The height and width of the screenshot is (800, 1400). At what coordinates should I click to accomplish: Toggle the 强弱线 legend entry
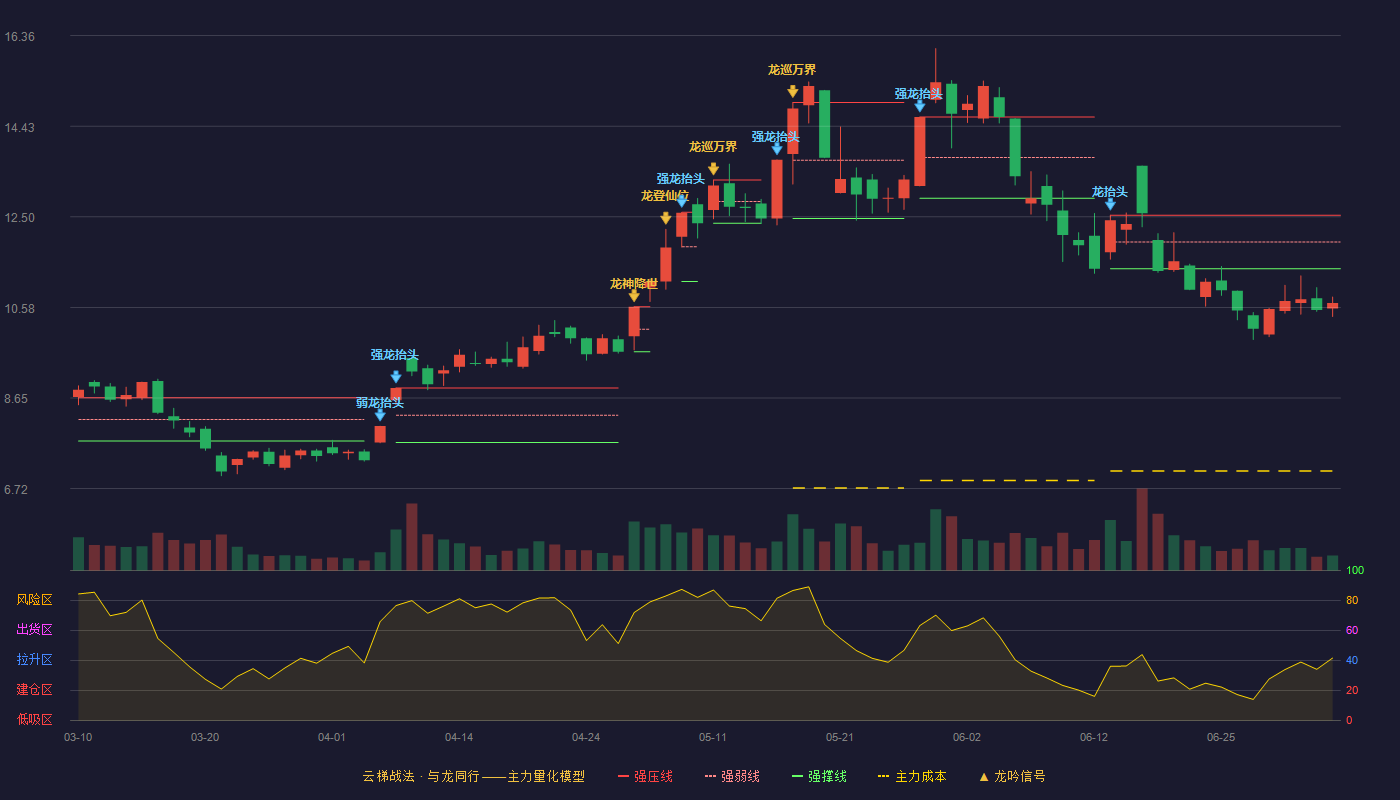point(732,776)
